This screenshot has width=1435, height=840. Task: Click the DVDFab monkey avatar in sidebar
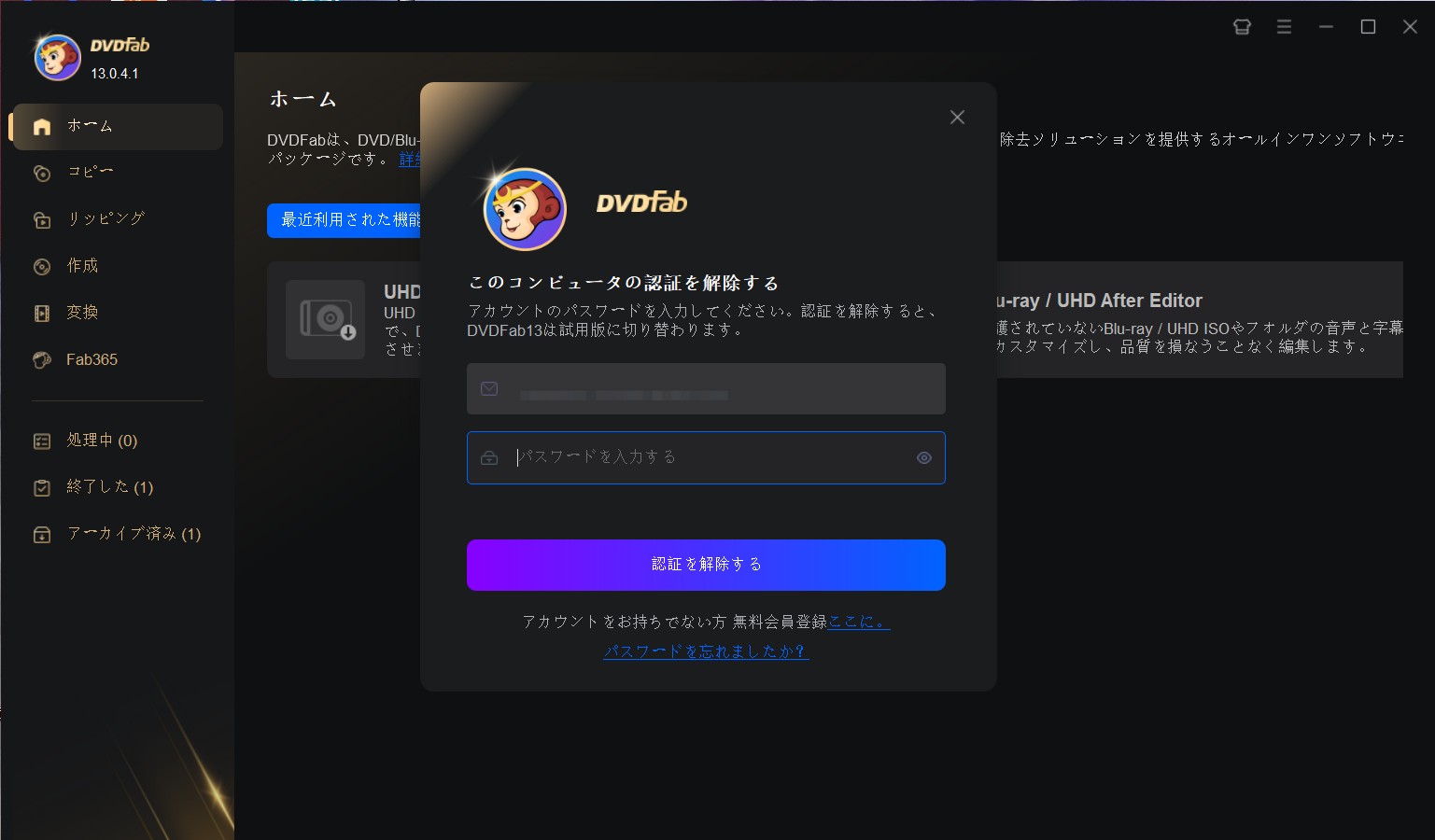click(x=57, y=57)
